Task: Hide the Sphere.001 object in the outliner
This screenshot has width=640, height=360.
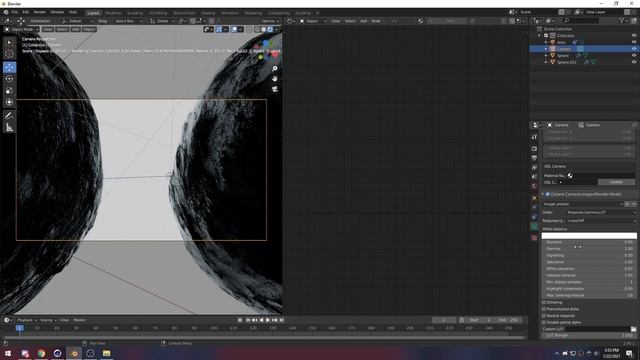Action: pyautogui.click(x=634, y=62)
